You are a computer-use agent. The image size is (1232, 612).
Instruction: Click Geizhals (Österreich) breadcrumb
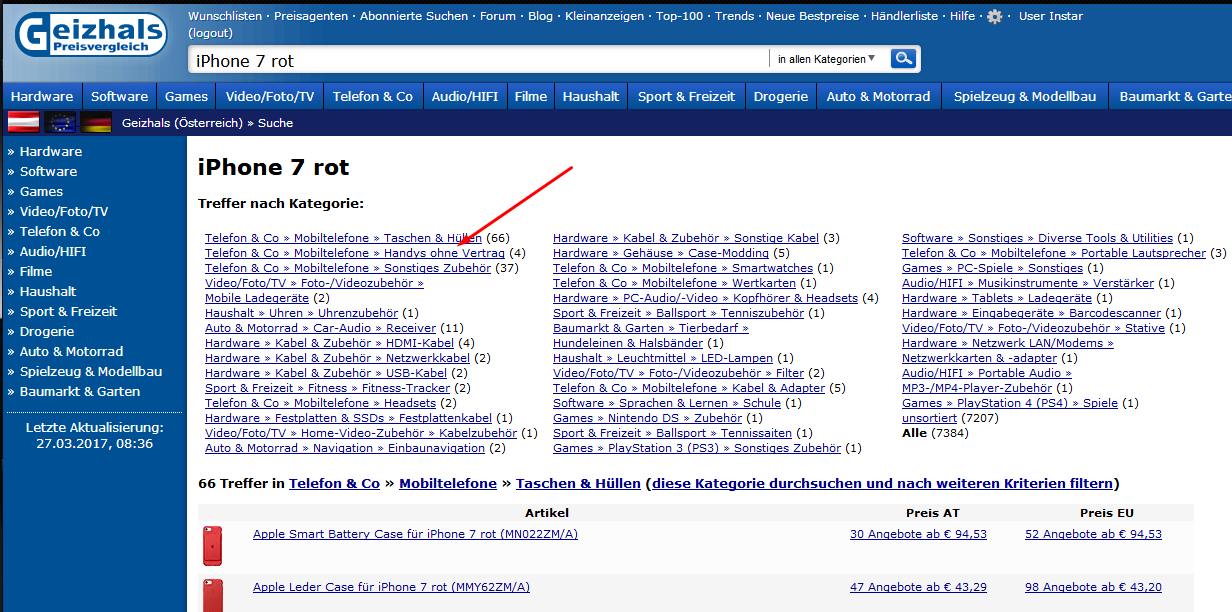pos(182,123)
